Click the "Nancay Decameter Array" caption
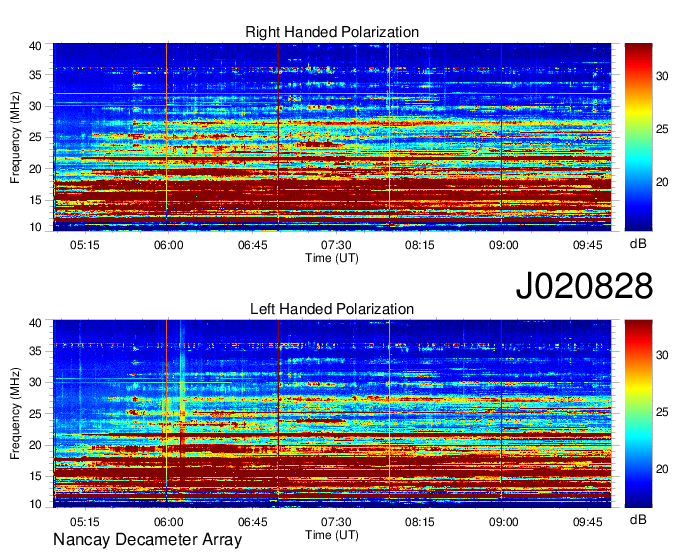Viewport: 680px width, 552px height. click(x=147, y=540)
